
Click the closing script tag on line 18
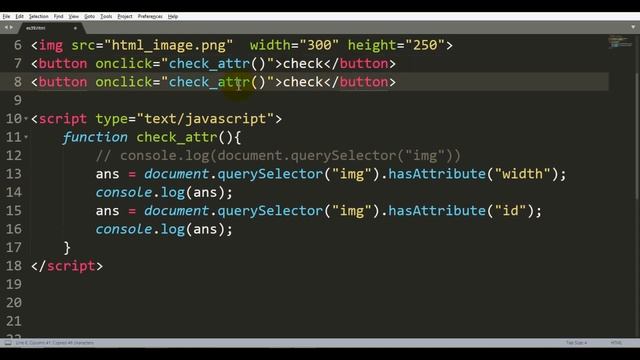coord(67,266)
